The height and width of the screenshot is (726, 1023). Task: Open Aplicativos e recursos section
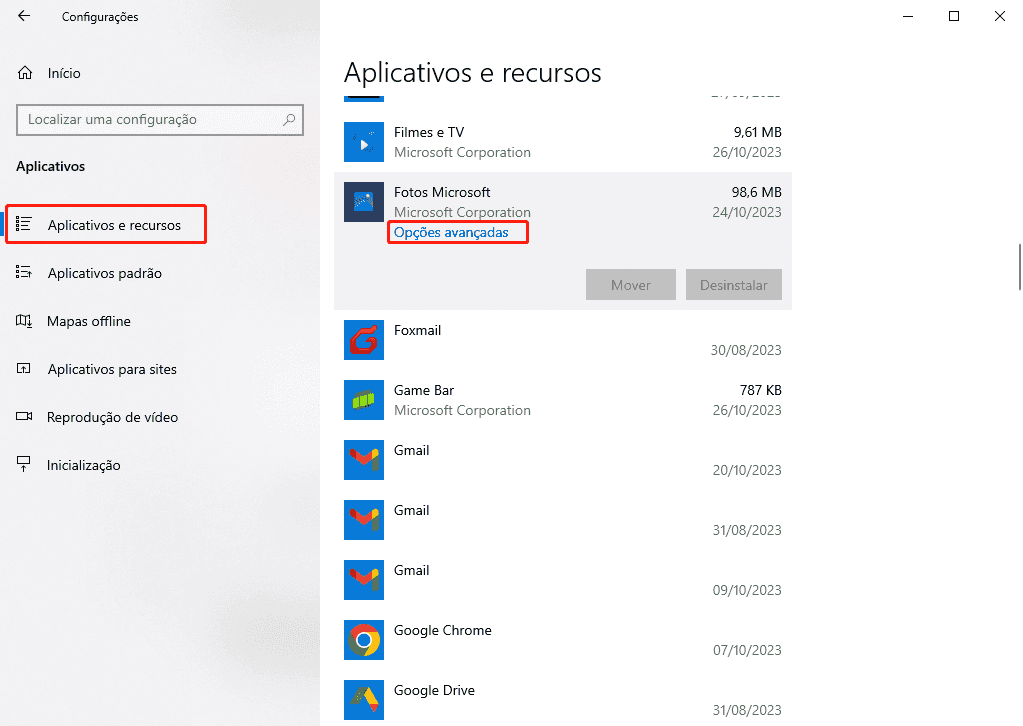pyautogui.click(x=114, y=225)
